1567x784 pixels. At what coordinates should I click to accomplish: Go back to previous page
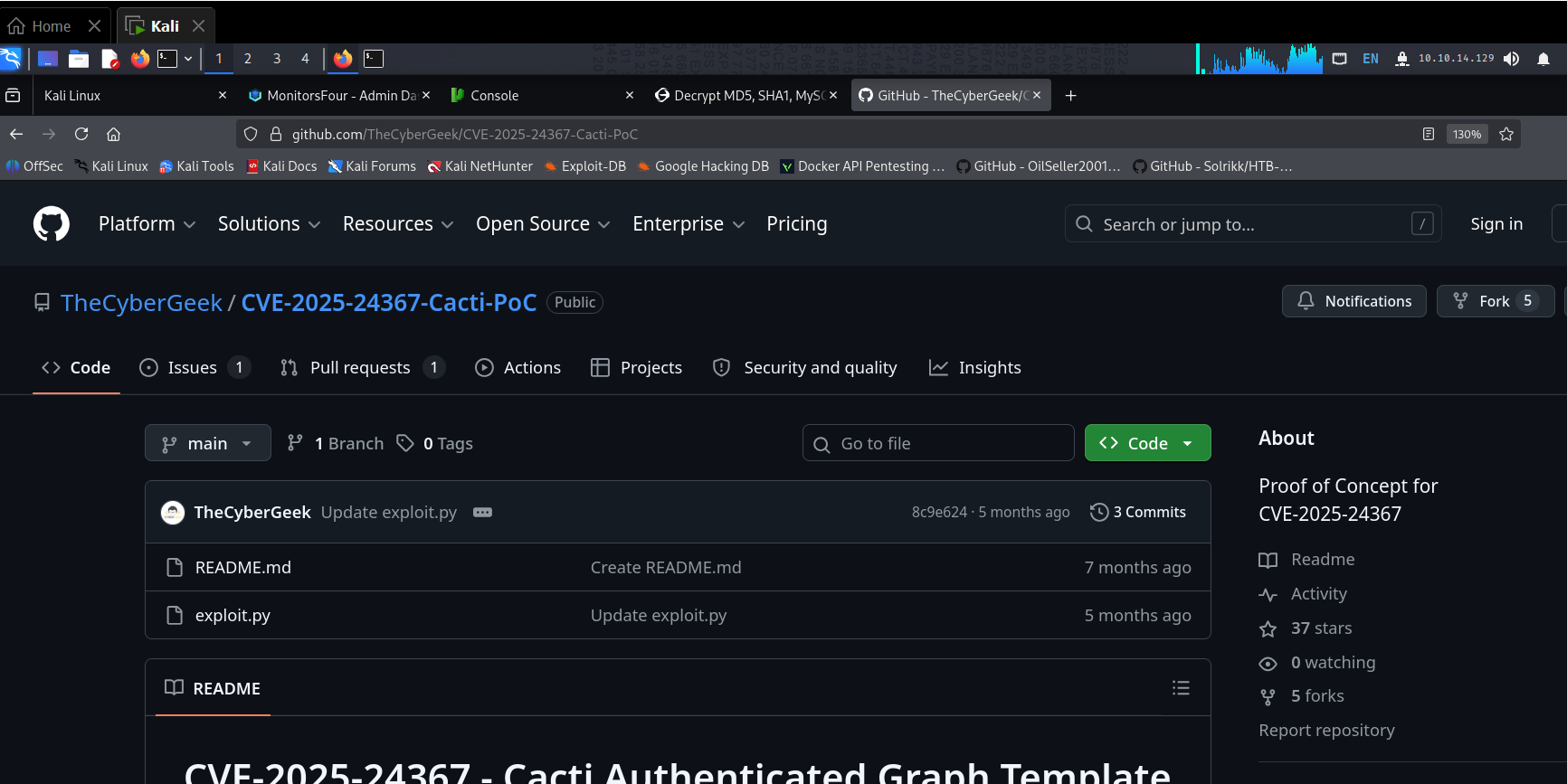tap(16, 134)
